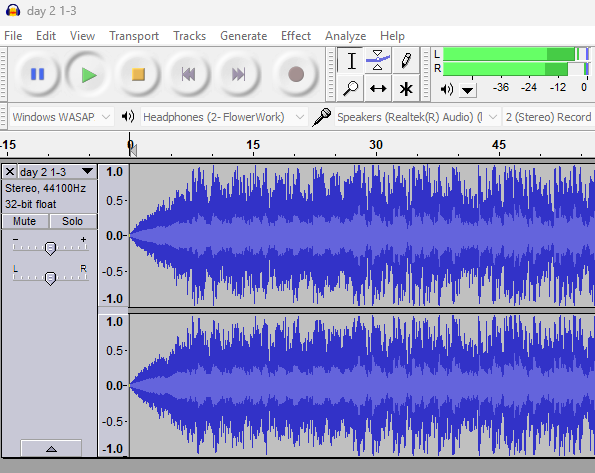
Task: Click the left channel playback level meter
Action: (516, 54)
